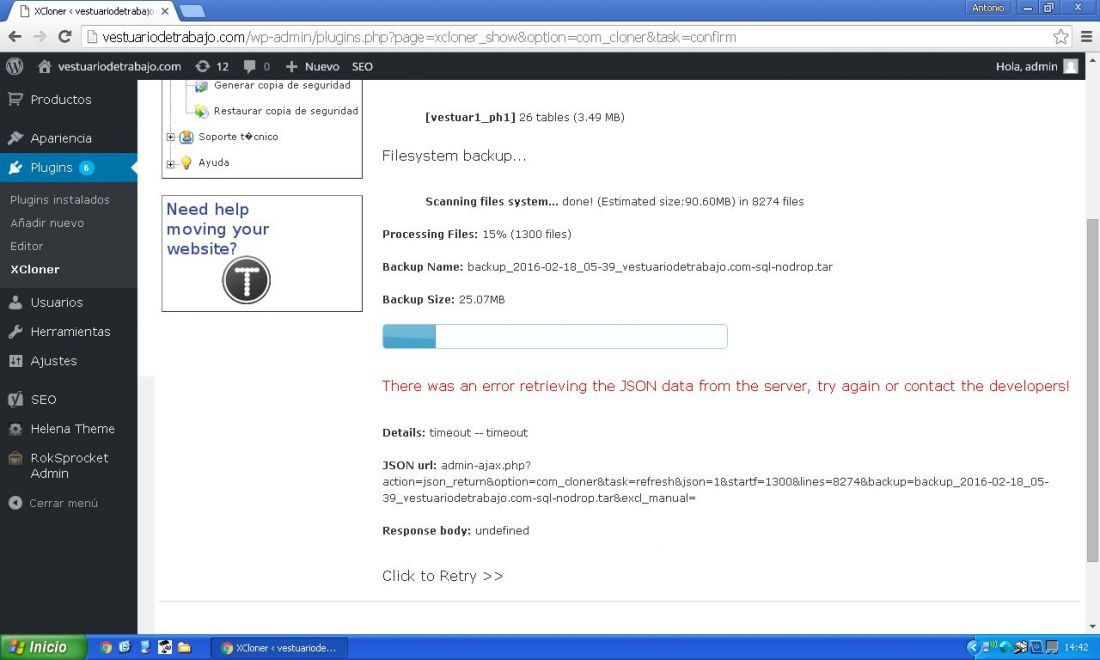Image resolution: width=1100 pixels, height=660 pixels.
Task: Open the Herramientas menu
Action: click(x=69, y=331)
